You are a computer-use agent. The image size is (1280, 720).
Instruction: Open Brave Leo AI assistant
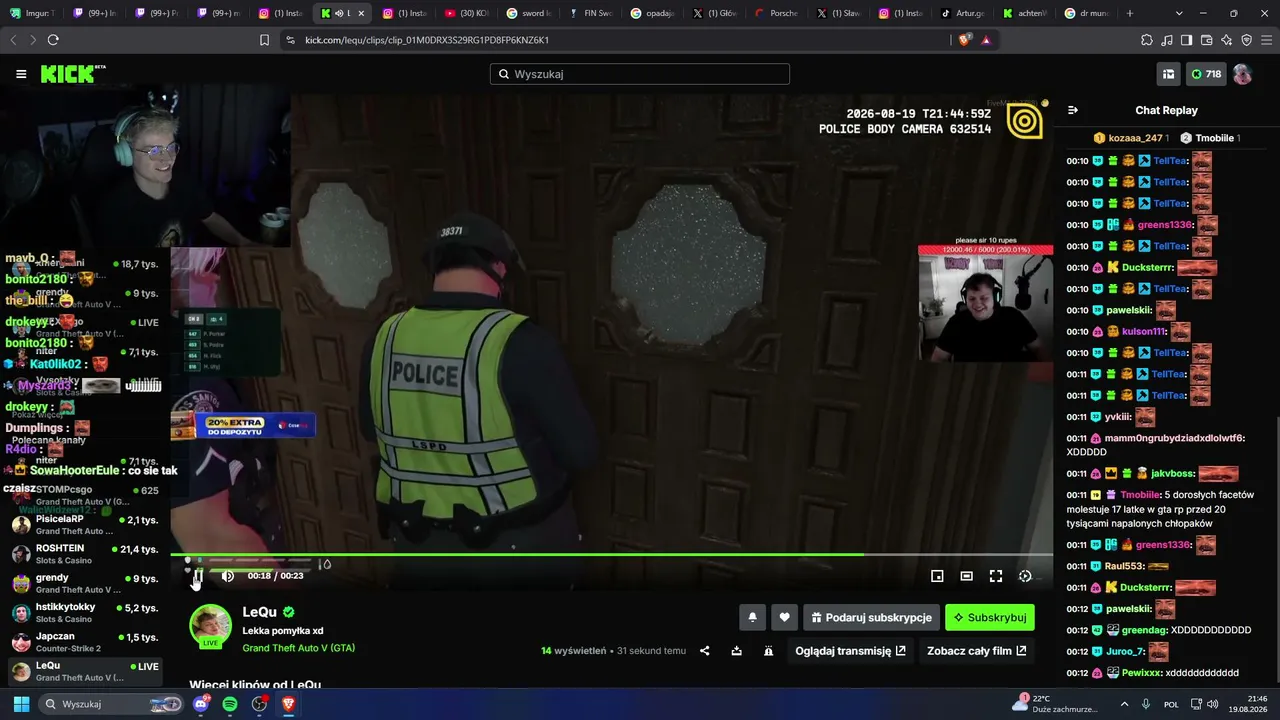tap(1226, 40)
